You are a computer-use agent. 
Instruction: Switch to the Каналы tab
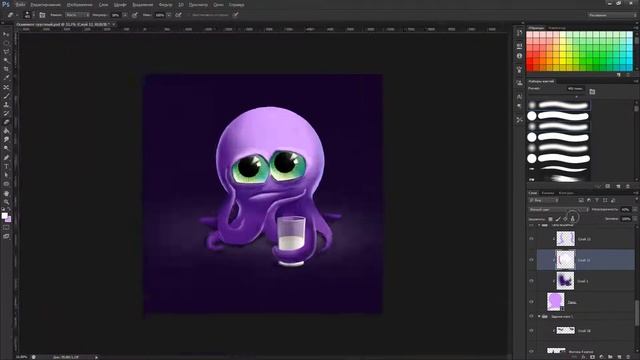(x=548, y=193)
